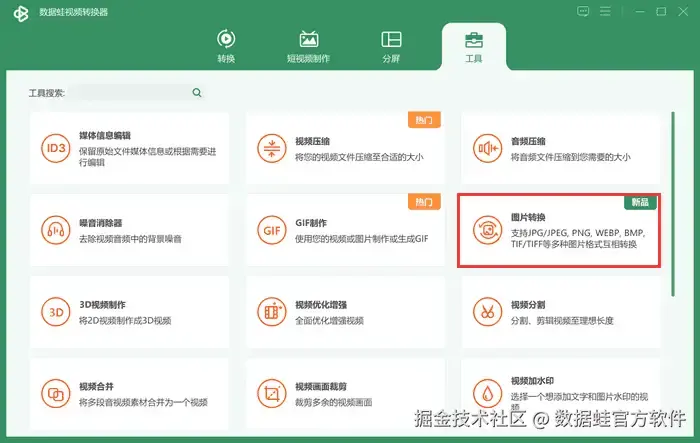
Task: Open the hamburger menu in title bar
Action: pyautogui.click(x=605, y=12)
